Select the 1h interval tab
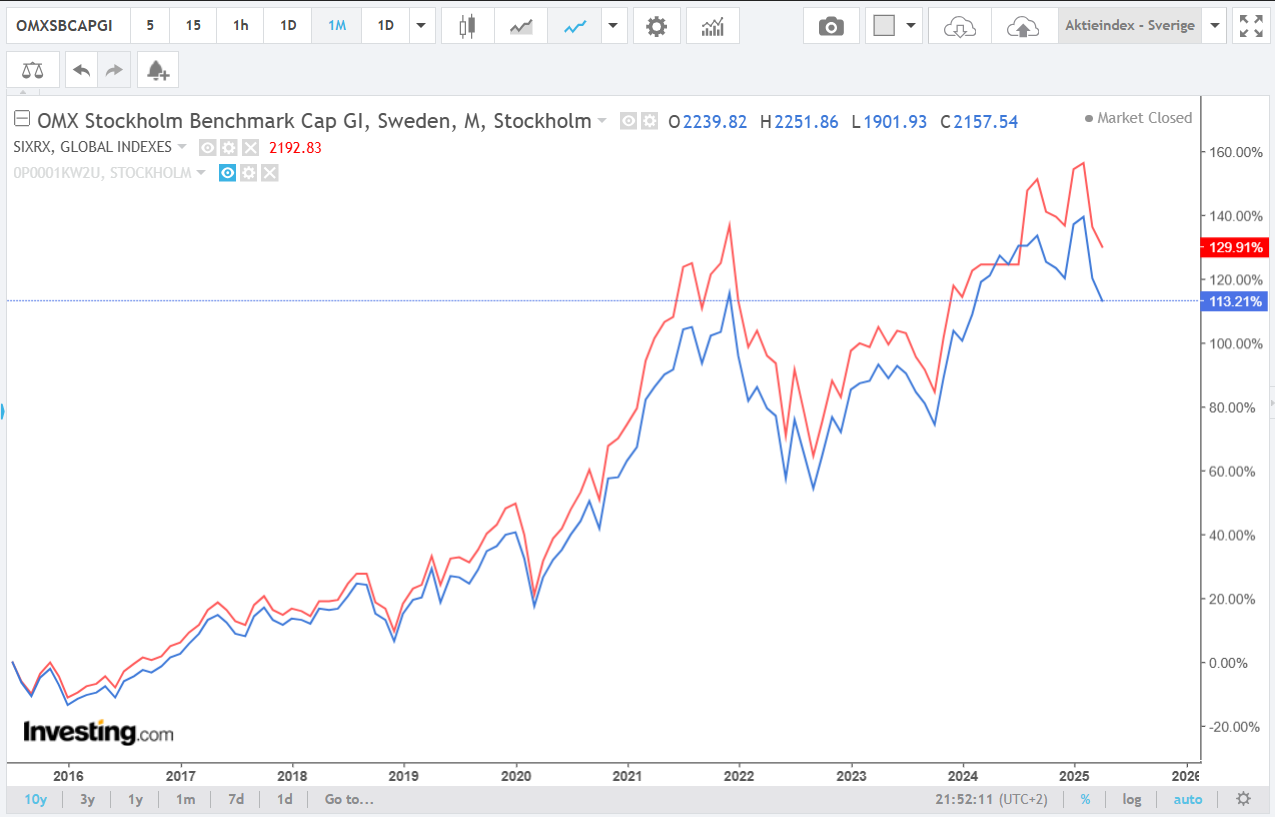Screen dimensions: 1275x817 (241, 27)
